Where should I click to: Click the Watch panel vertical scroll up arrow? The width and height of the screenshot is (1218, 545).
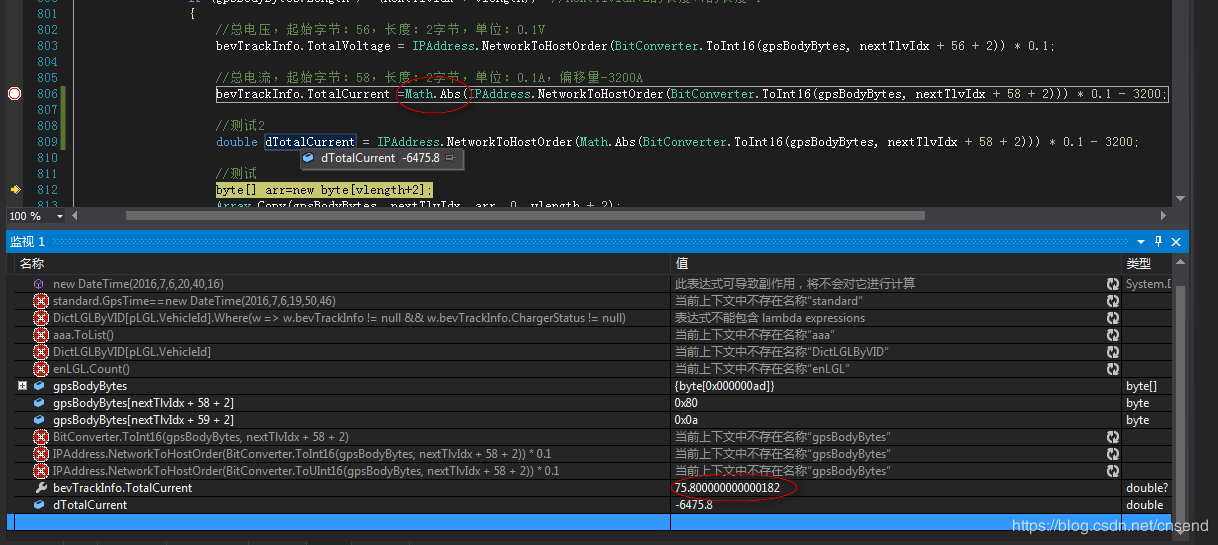pyautogui.click(x=1178, y=264)
